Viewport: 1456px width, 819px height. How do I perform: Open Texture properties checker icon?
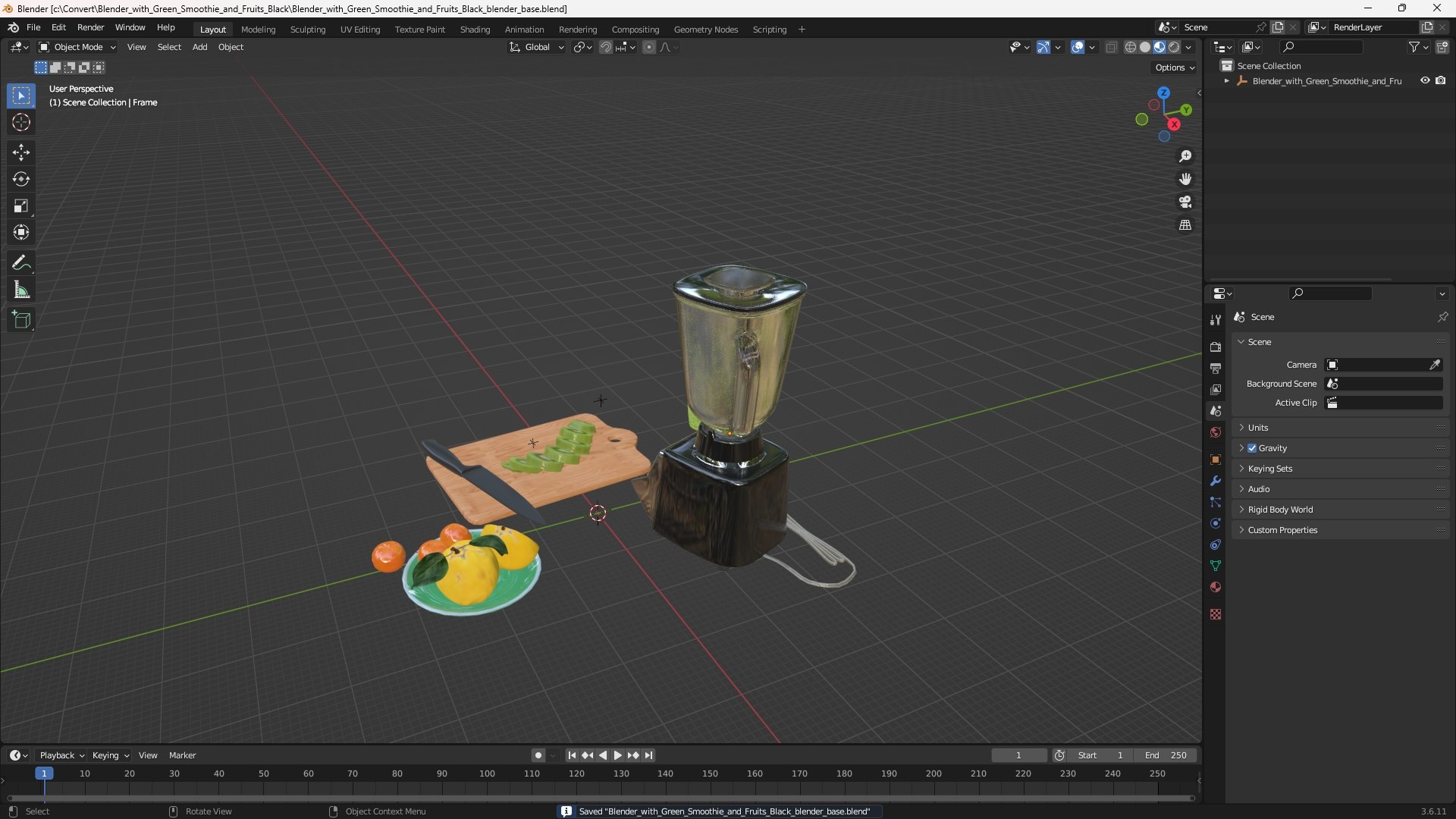1216,614
